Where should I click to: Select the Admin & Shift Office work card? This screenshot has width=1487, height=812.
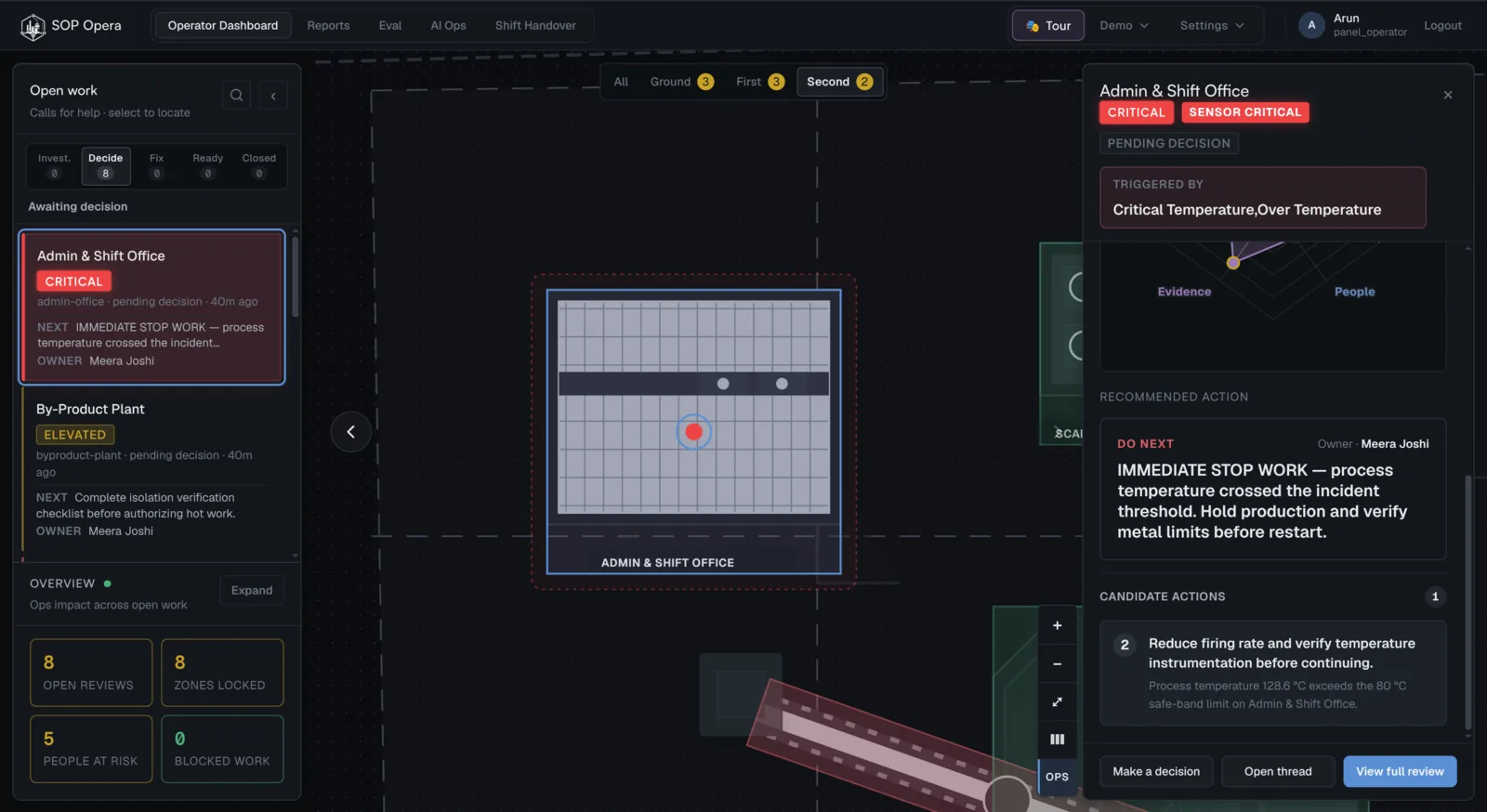coord(152,308)
